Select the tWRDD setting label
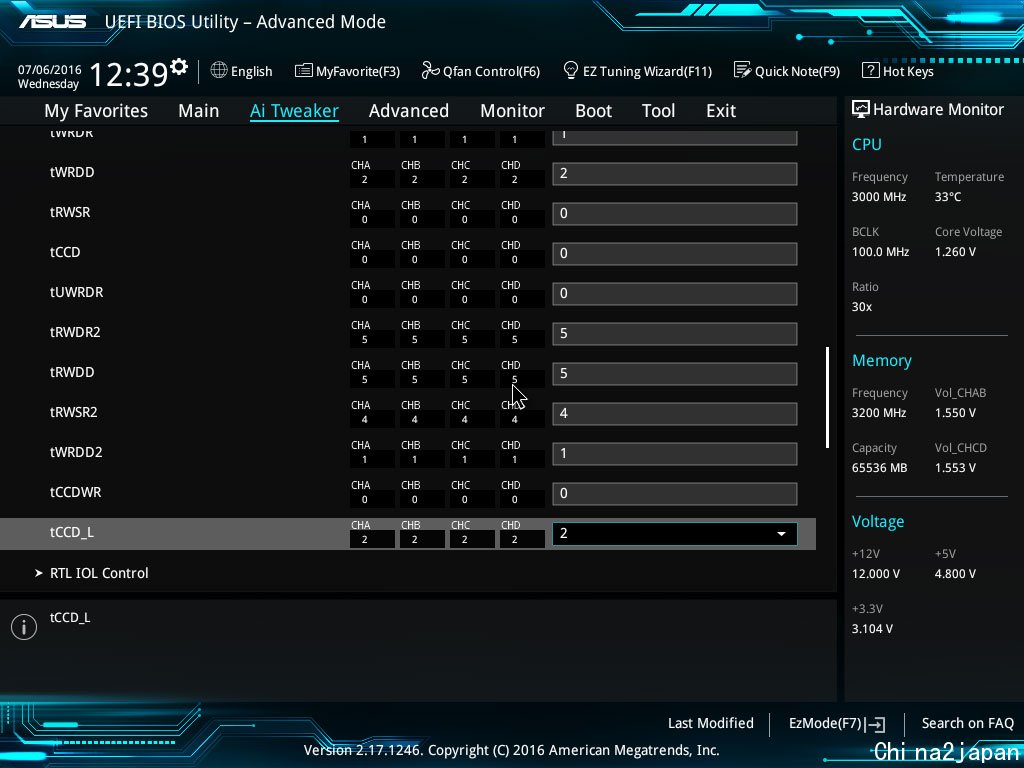The height and width of the screenshot is (768, 1024). point(72,172)
